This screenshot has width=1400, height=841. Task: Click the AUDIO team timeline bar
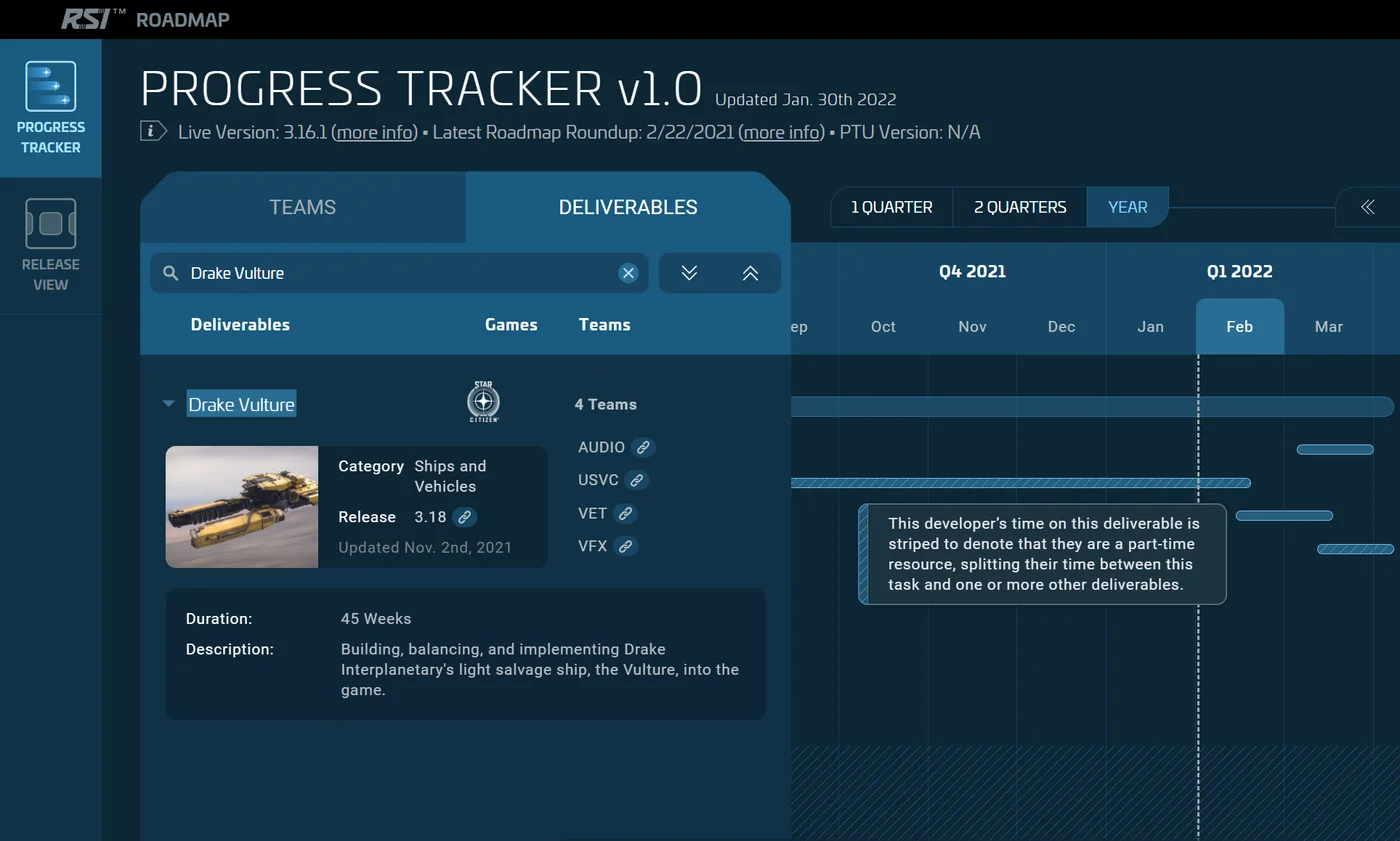pos(1335,449)
